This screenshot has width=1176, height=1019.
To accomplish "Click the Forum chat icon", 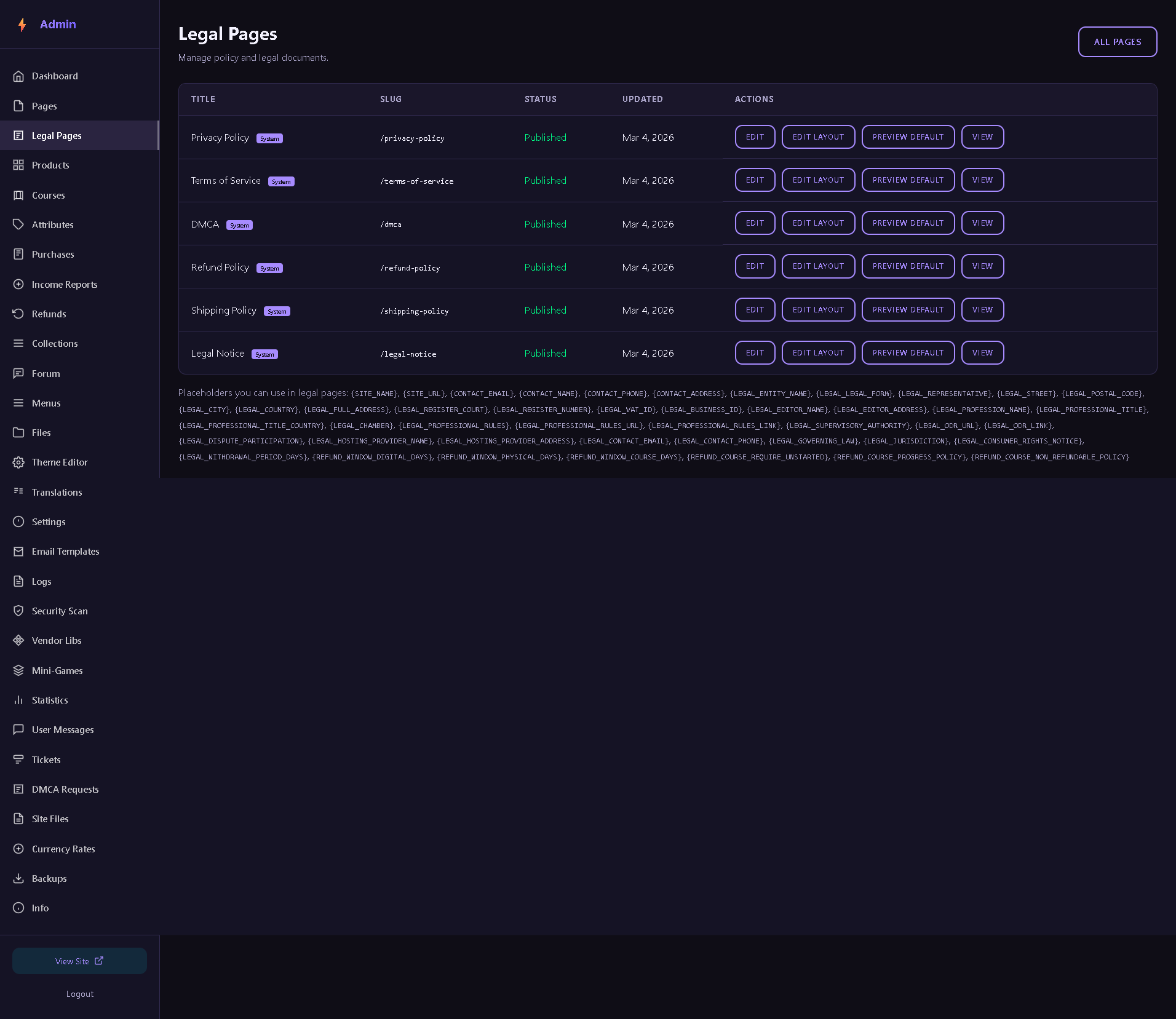I will point(18,373).
